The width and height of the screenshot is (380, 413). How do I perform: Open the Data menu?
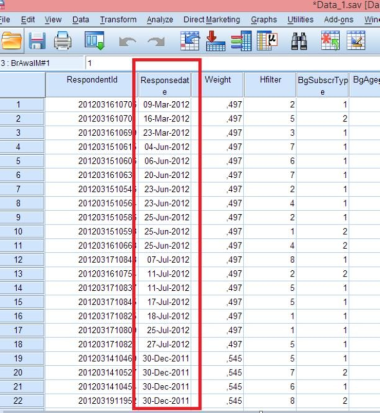coord(81,20)
